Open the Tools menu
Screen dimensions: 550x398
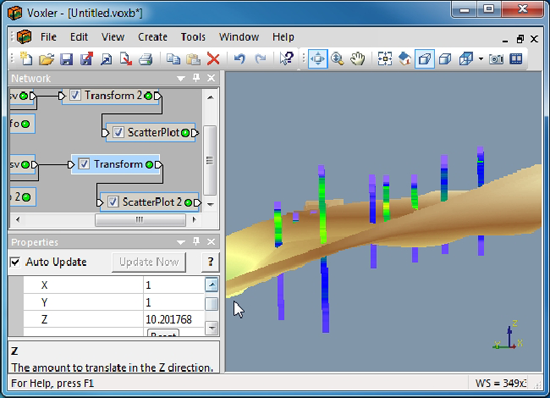pos(193,37)
